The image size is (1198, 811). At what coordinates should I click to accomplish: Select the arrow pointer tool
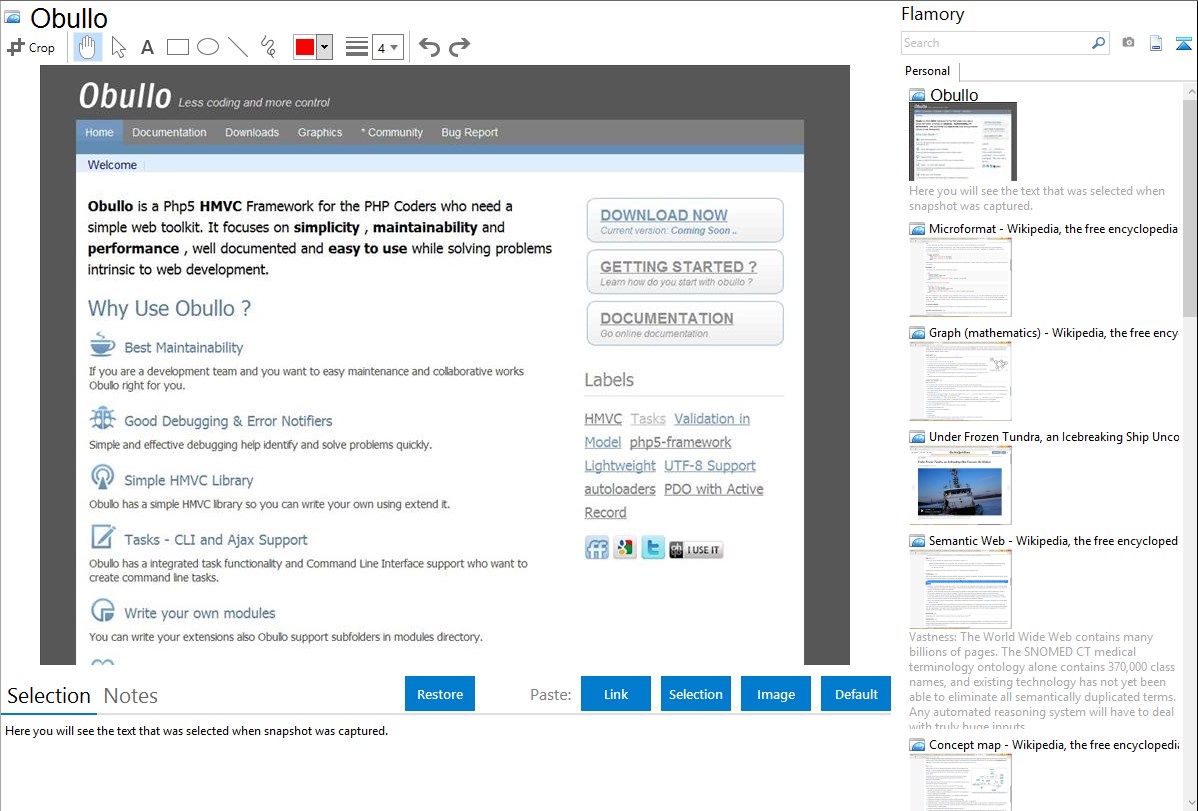[x=118, y=47]
